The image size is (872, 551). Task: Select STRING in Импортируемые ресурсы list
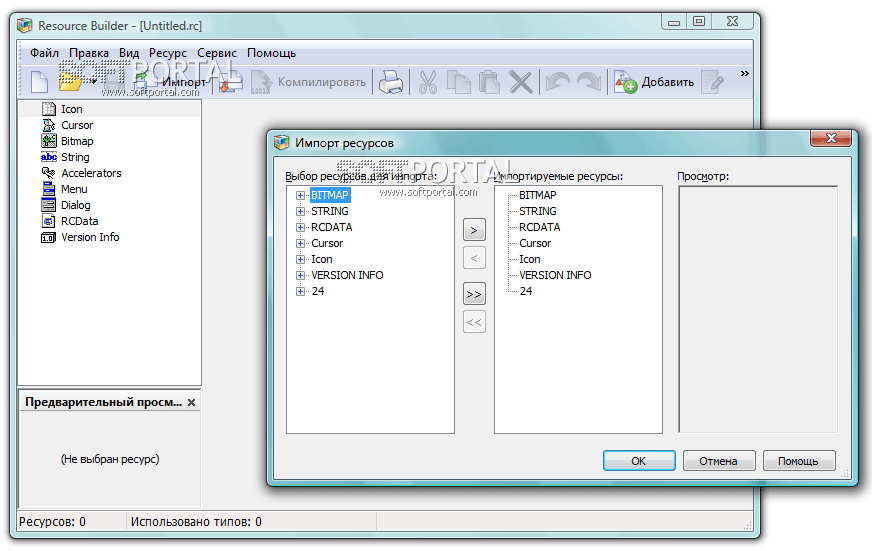click(x=537, y=212)
